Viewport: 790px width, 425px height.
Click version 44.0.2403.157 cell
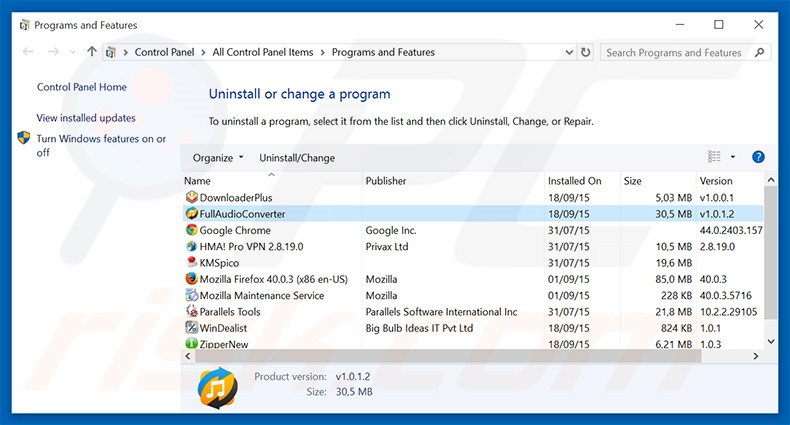[731, 230]
